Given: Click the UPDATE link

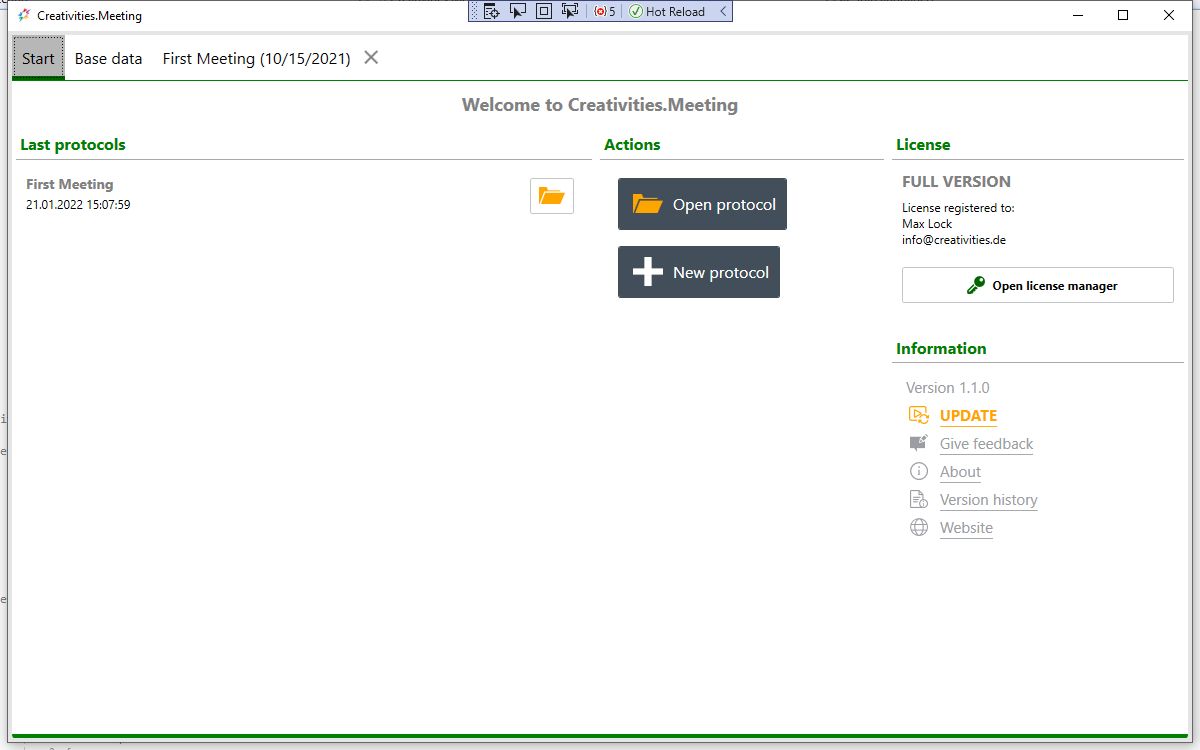Looking at the screenshot, I should (x=968, y=416).
